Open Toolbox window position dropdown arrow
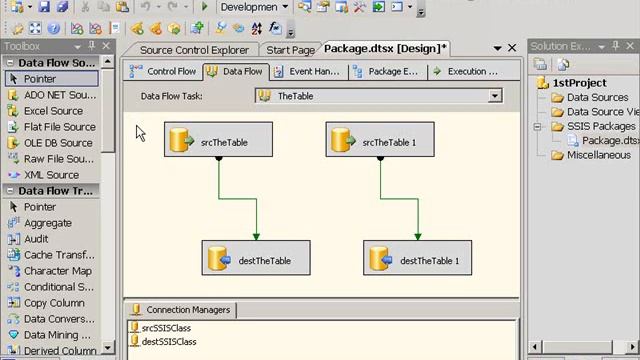 pos(77,47)
